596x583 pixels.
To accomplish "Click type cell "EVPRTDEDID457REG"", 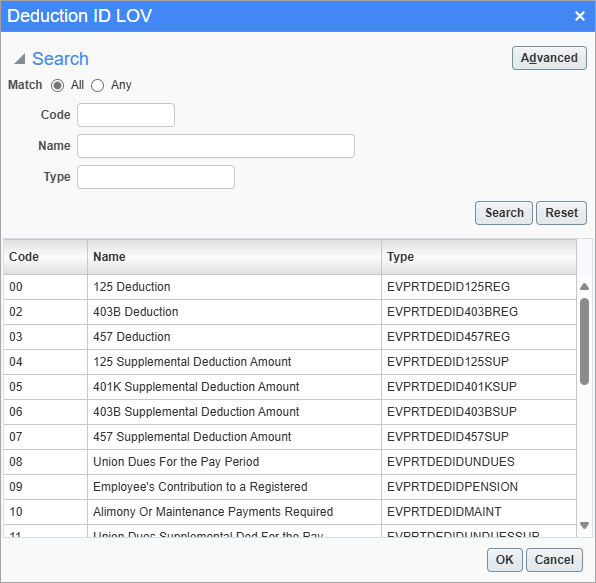I will click(479, 337).
